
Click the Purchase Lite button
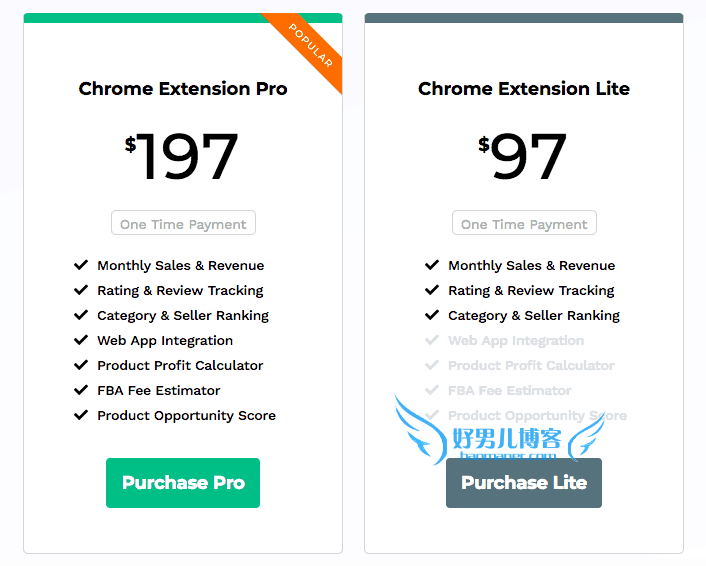[x=524, y=483]
